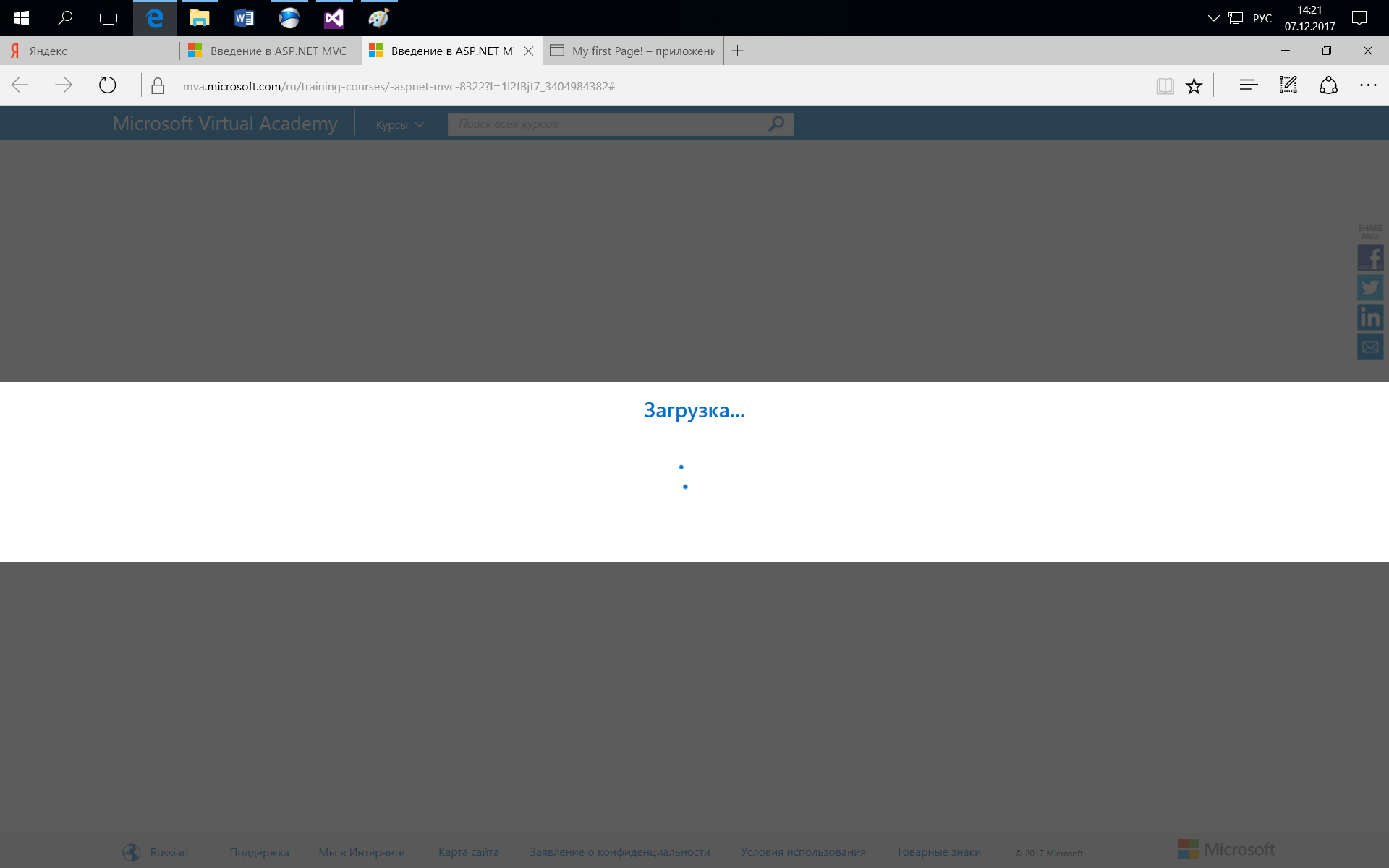
Task: Open Edge share button
Action: 1328,85
